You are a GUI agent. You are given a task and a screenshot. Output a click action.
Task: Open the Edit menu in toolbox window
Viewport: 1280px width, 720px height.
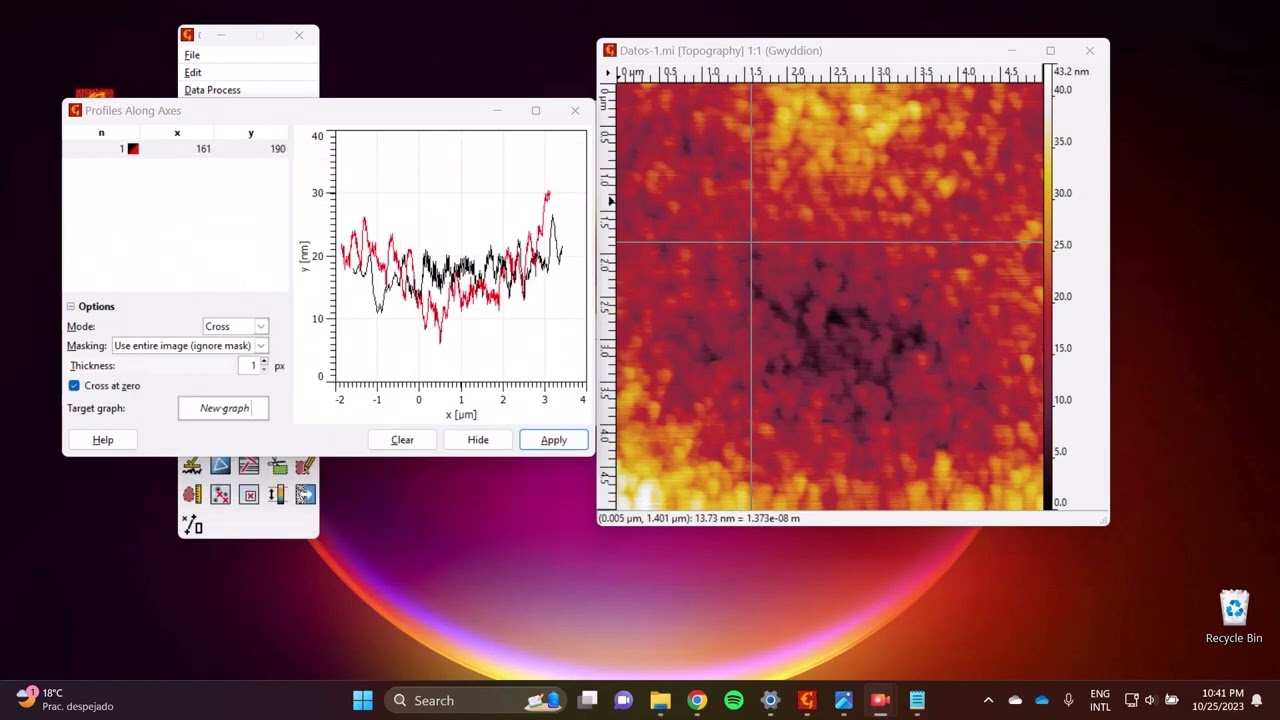click(x=193, y=73)
